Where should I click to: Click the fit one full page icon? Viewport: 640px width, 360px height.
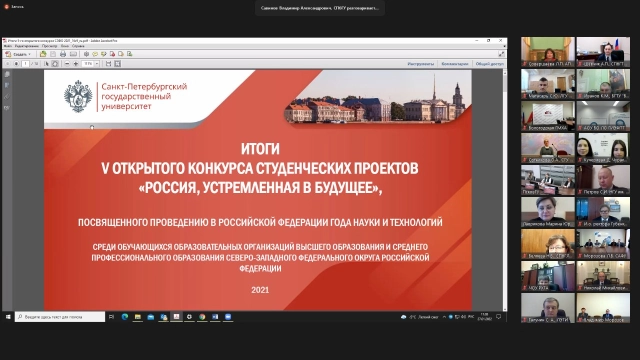118,64
